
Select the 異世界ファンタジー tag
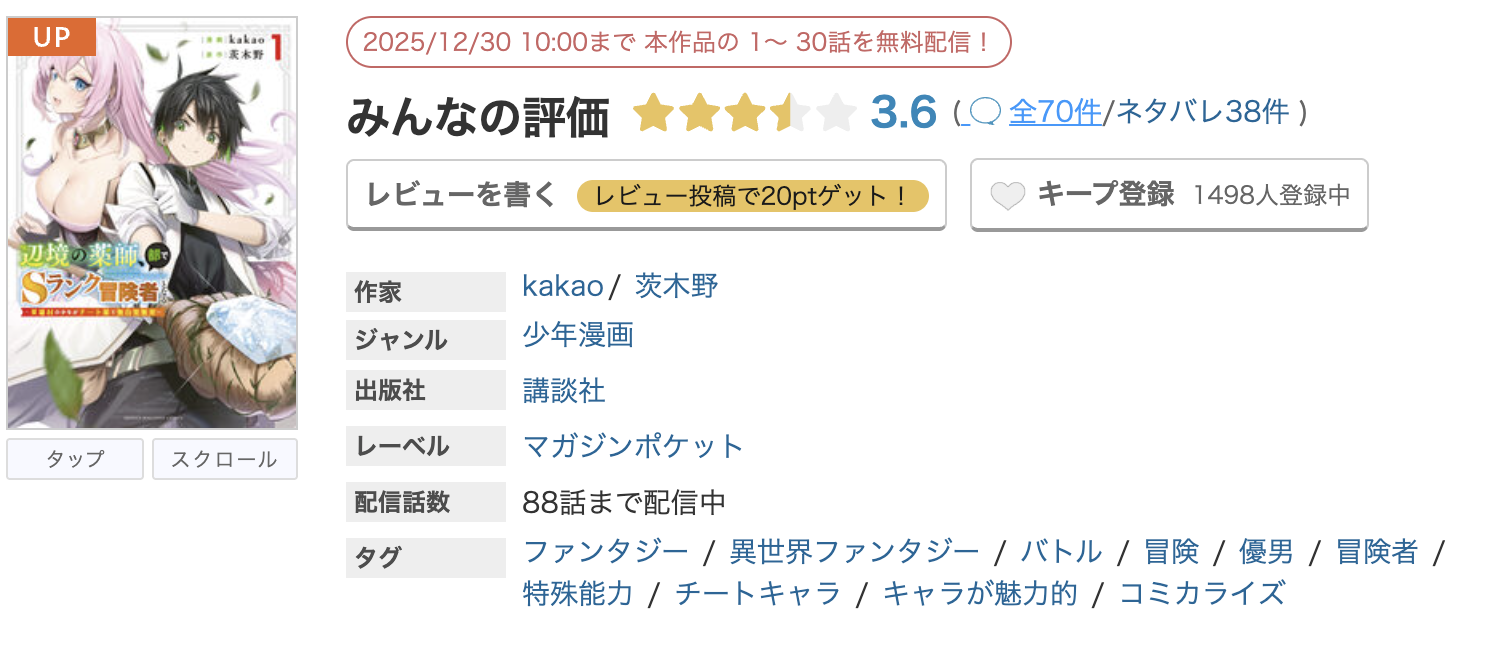click(855, 551)
